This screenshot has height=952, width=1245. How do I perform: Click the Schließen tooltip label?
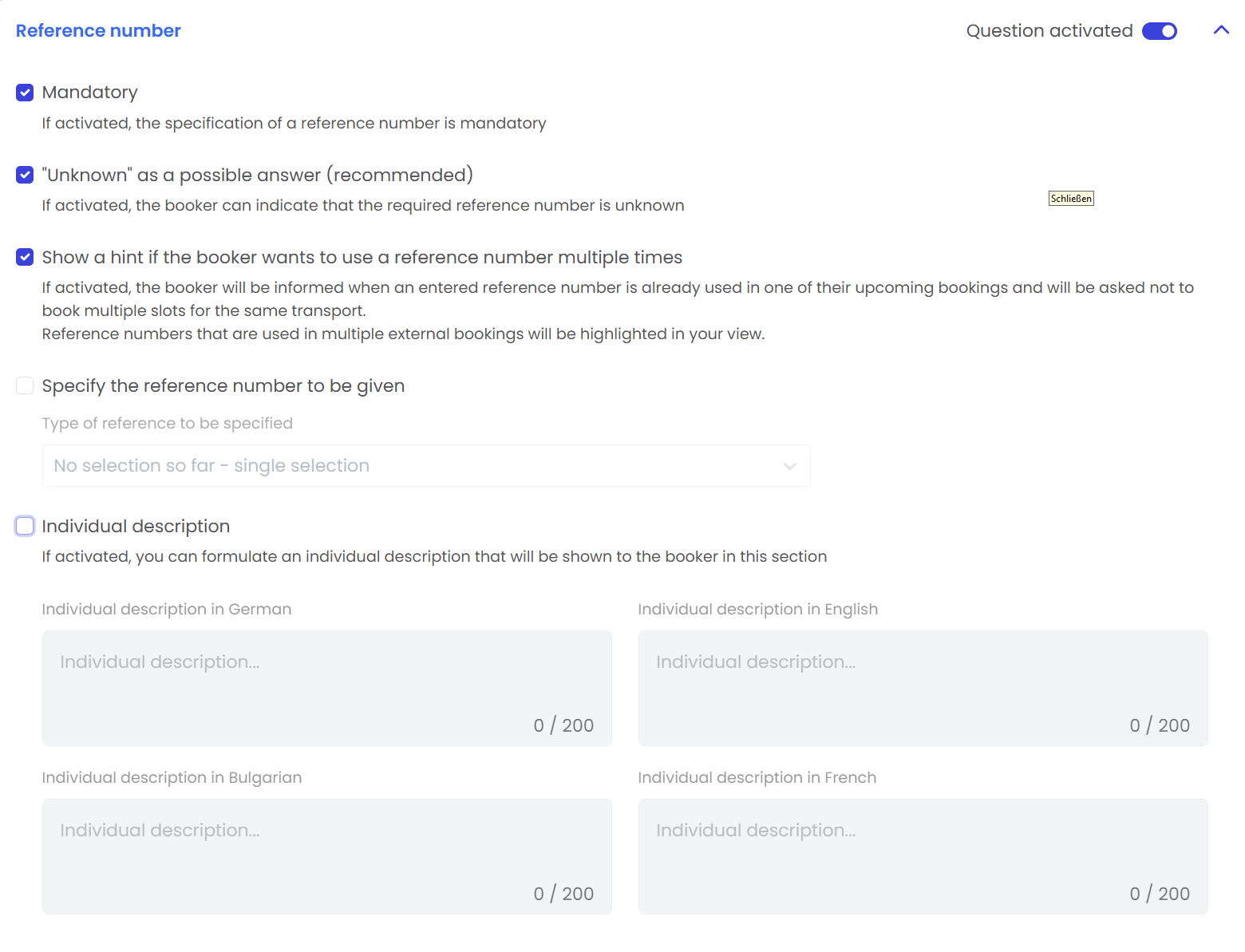(1071, 199)
